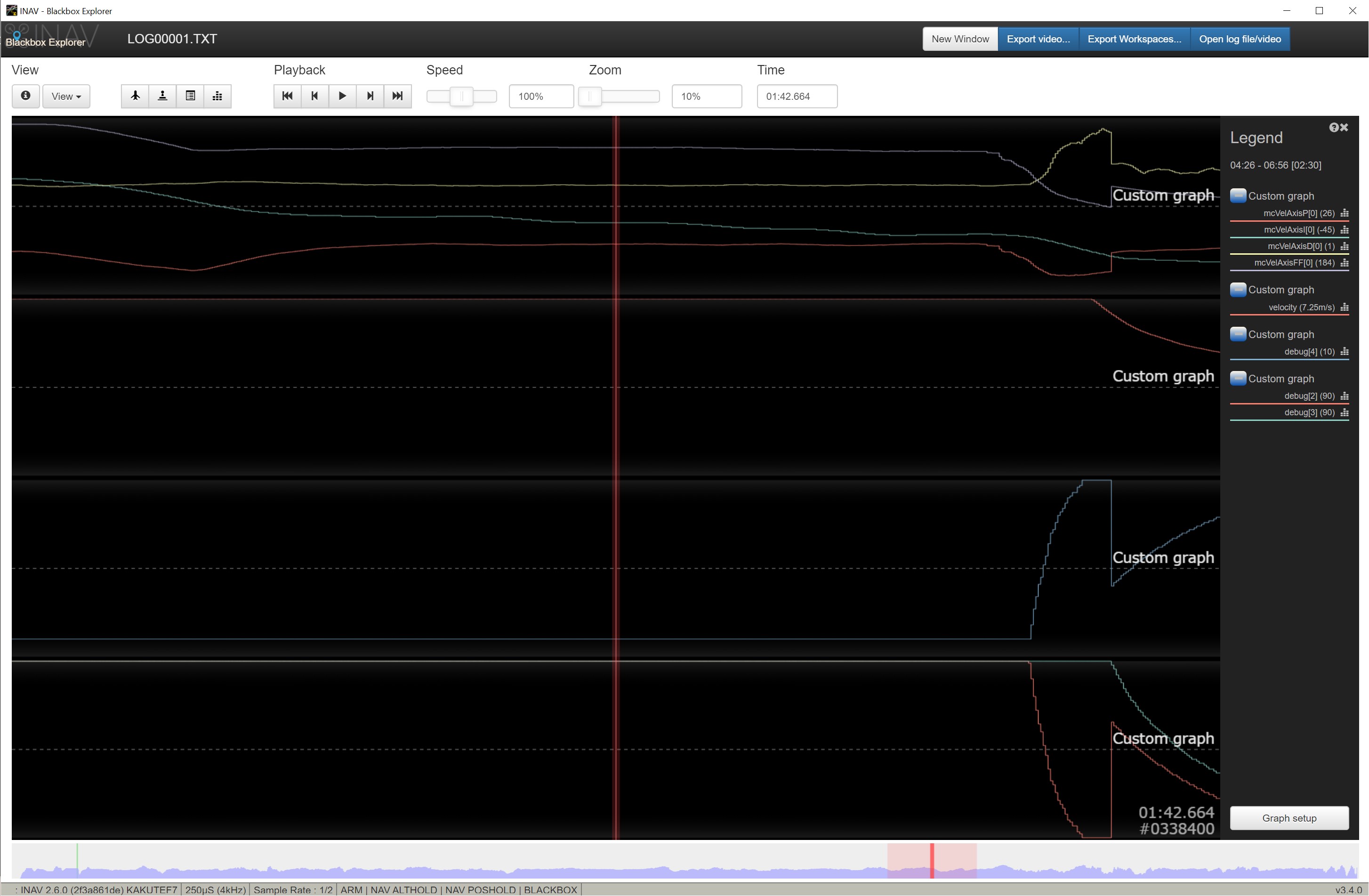Collapse the debug[4] Custom graph group

click(x=1238, y=334)
